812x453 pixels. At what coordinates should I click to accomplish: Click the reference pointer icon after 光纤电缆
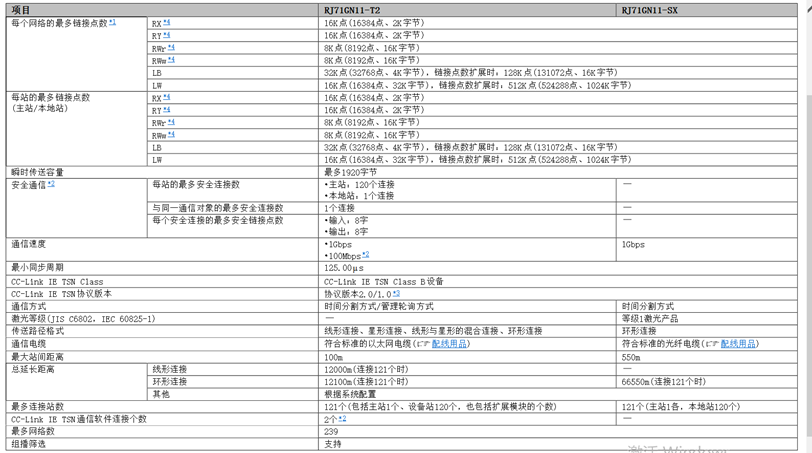[714, 343]
